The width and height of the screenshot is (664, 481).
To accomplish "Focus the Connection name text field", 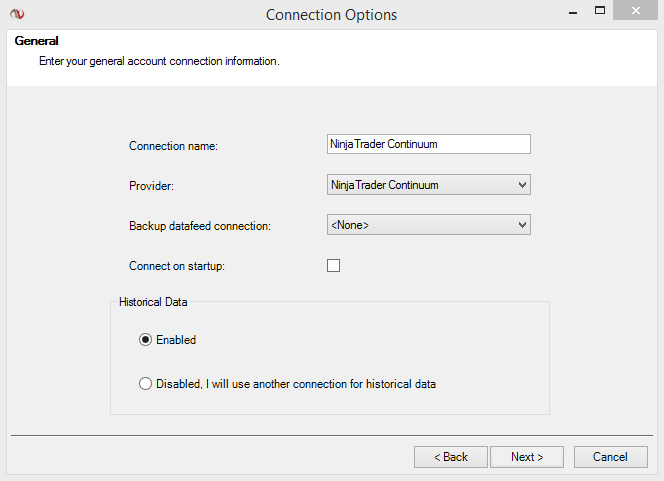I will coord(428,144).
